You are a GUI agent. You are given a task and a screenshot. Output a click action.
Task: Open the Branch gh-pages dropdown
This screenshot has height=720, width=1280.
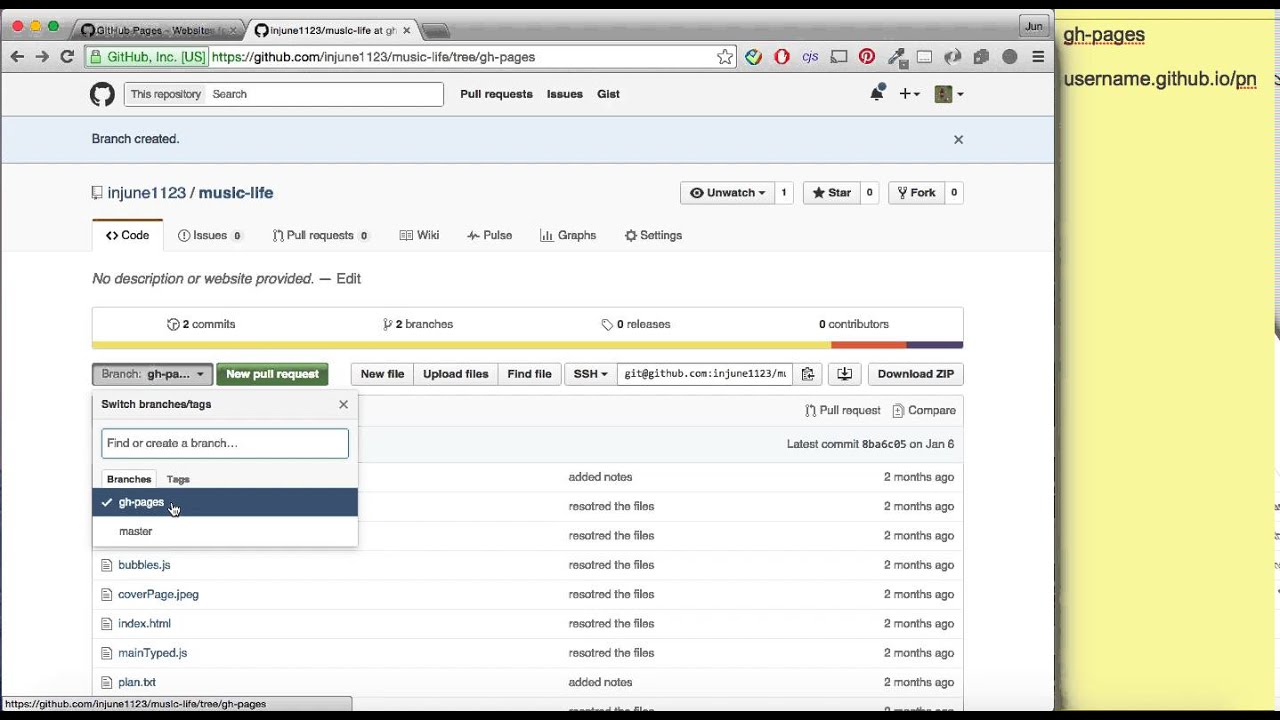click(152, 374)
